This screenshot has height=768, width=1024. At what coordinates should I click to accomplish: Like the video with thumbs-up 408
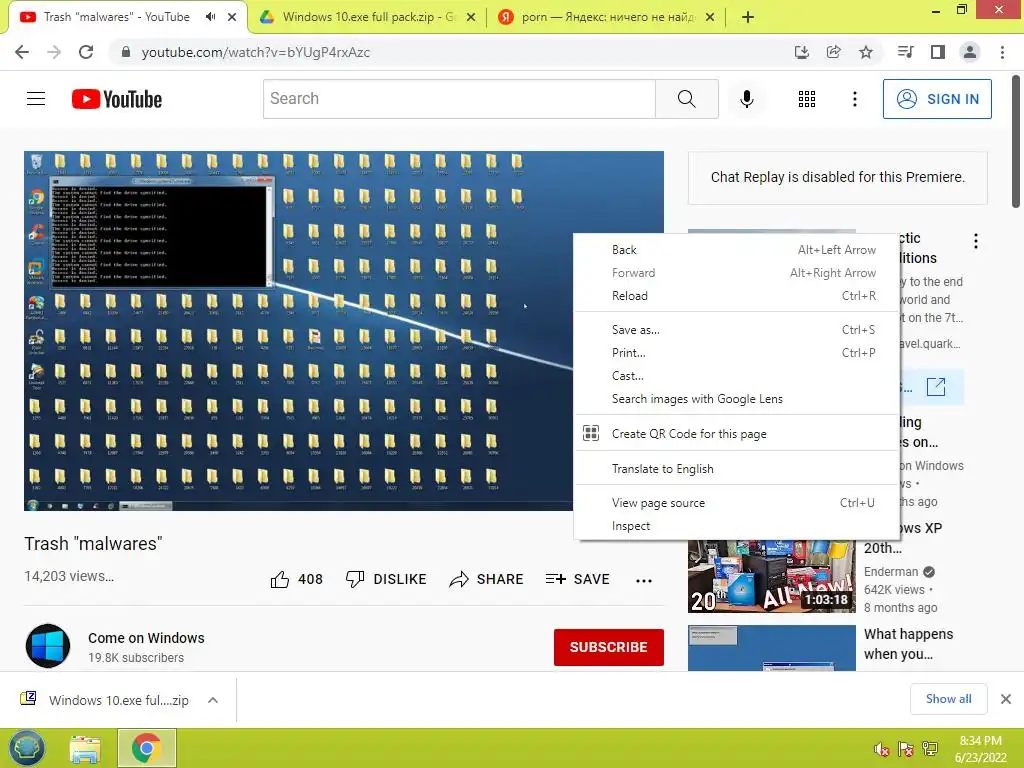pos(296,579)
